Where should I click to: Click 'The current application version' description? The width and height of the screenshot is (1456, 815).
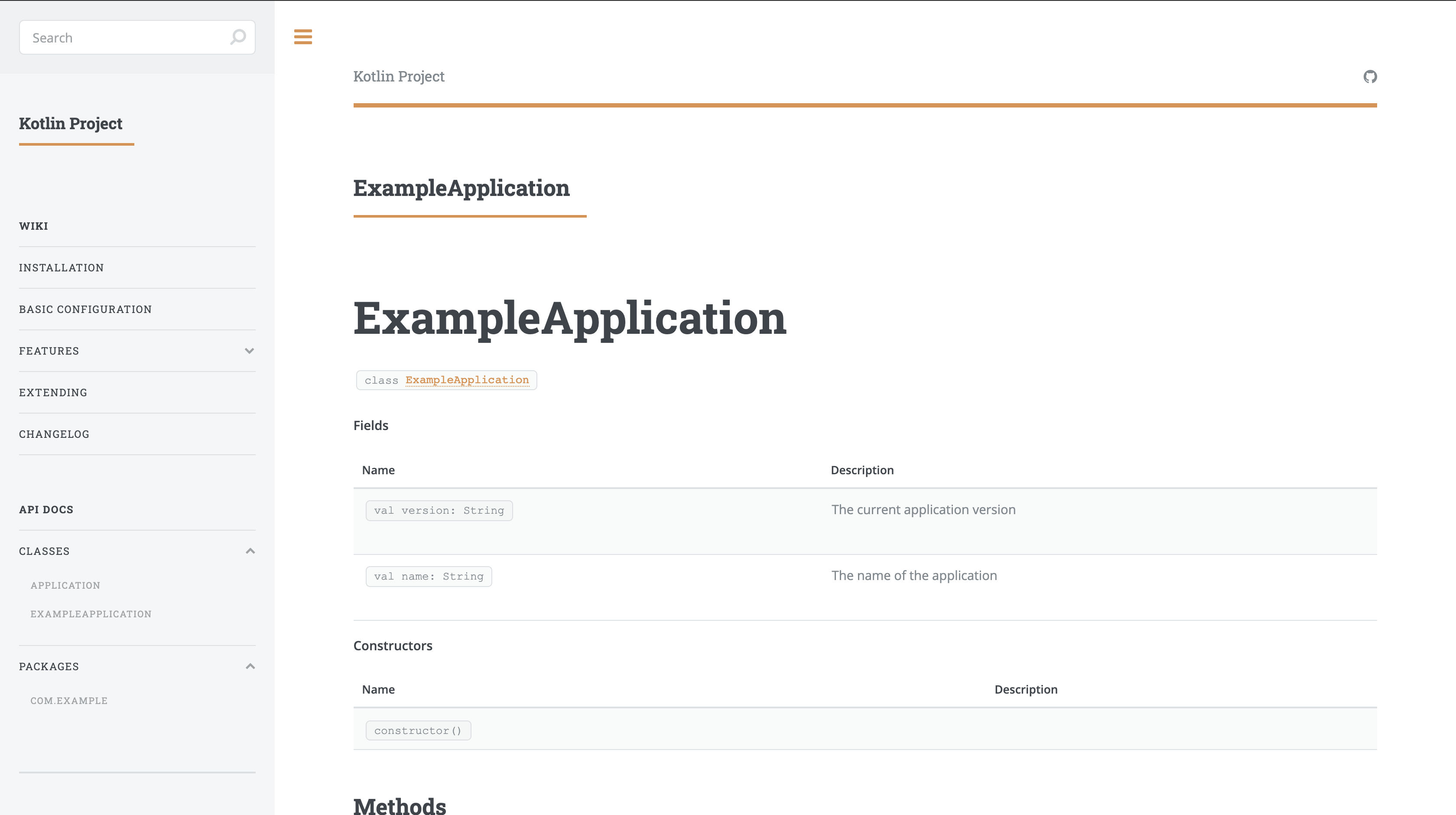click(x=923, y=509)
